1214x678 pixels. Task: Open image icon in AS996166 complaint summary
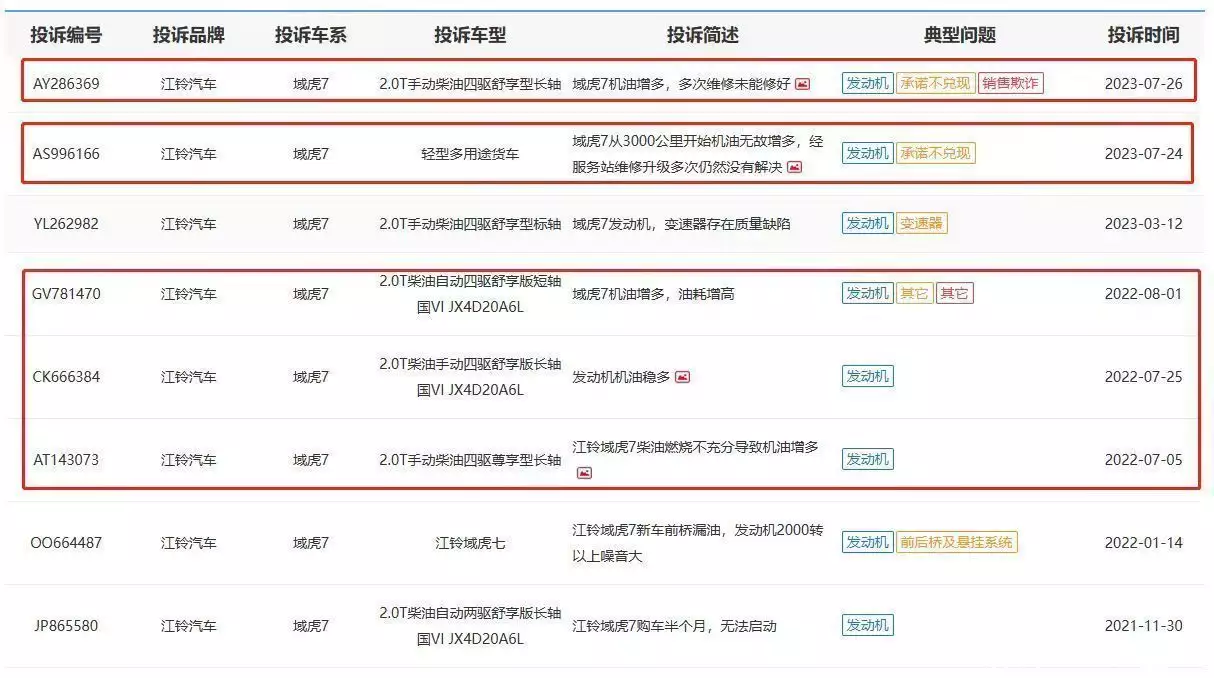[794, 167]
